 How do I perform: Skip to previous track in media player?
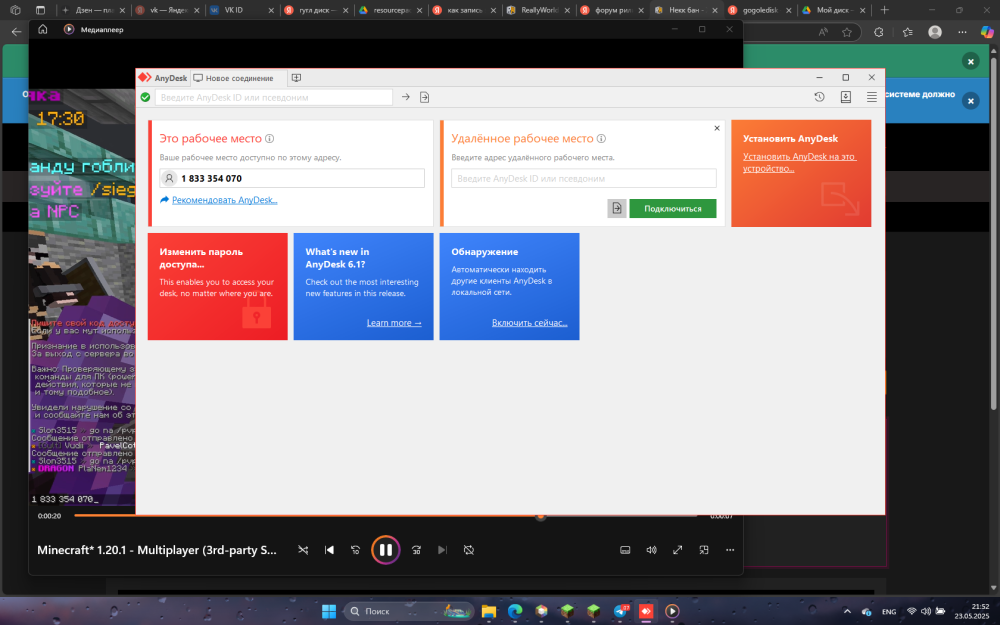click(x=329, y=550)
